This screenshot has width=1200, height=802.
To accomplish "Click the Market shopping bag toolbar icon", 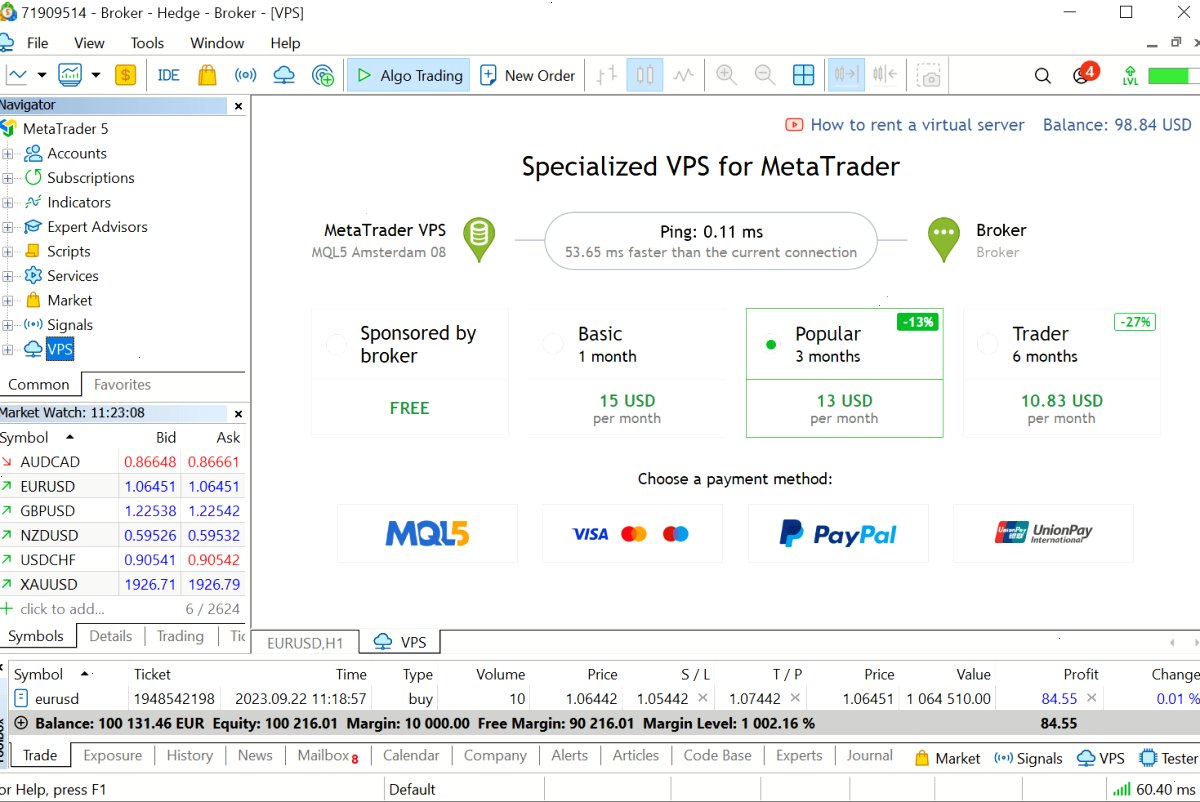I will (207, 75).
